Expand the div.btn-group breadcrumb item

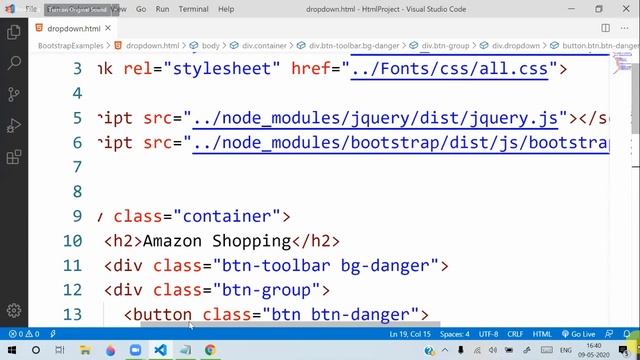(445, 46)
